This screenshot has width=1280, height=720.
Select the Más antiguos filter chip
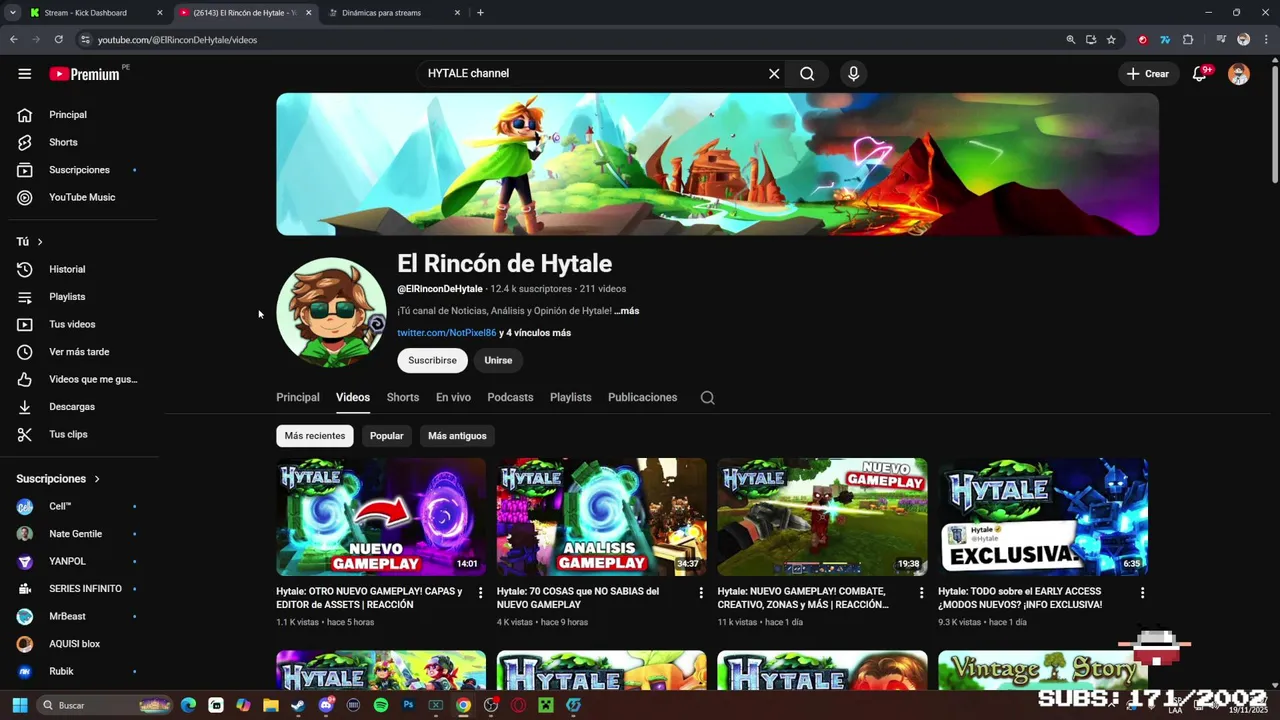coord(457,436)
